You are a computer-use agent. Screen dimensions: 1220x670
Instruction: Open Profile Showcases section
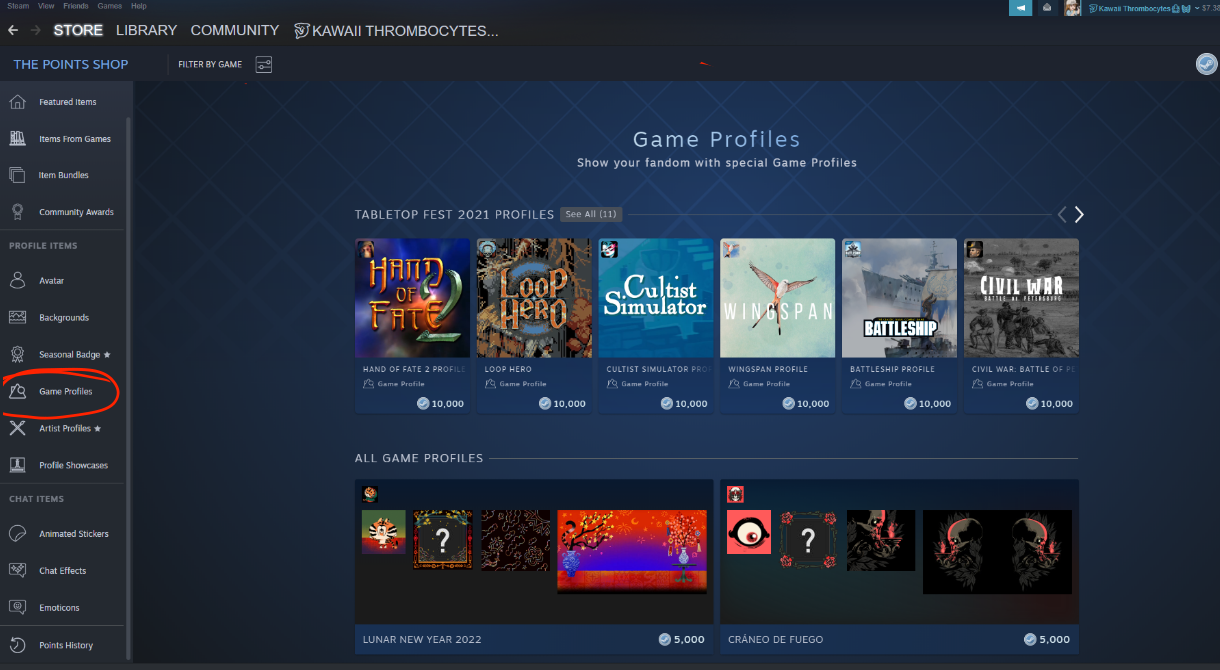pos(64,465)
